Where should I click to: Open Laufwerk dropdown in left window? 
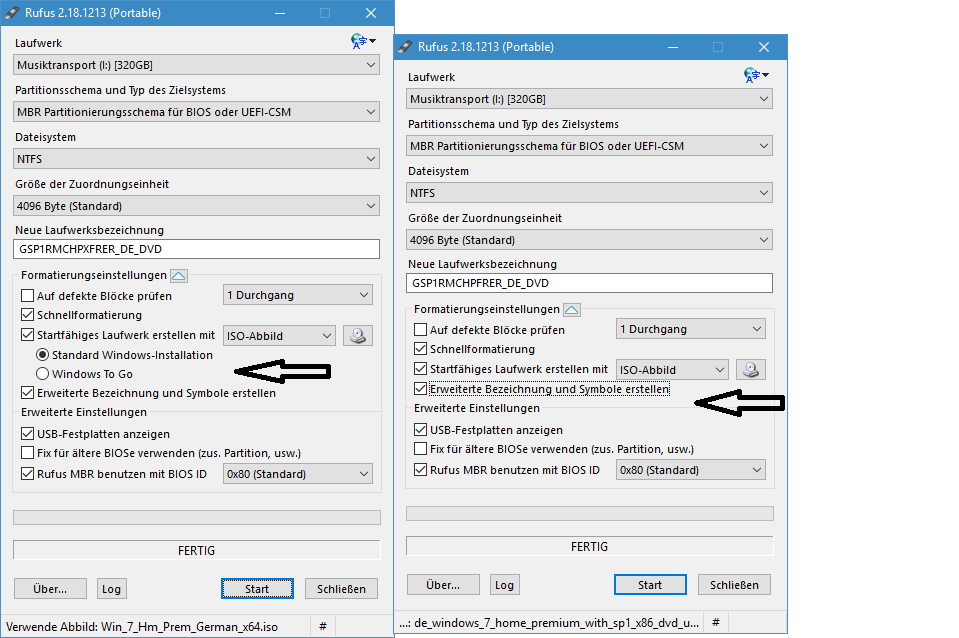point(196,65)
